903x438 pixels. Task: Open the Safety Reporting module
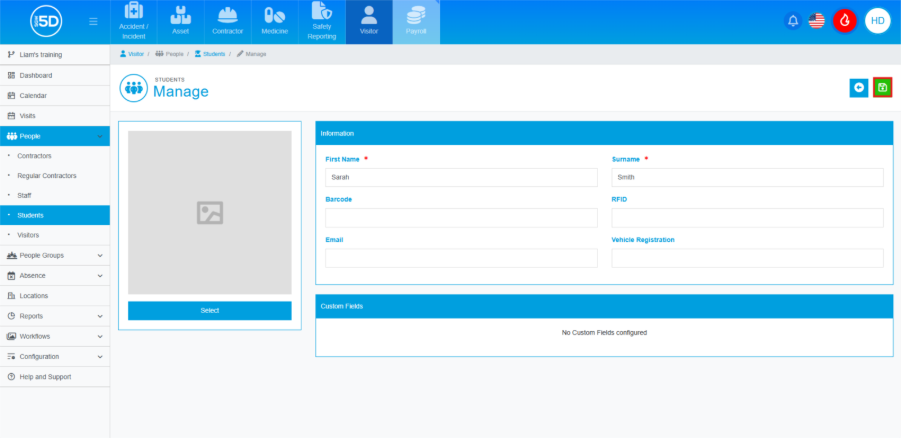point(322,22)
